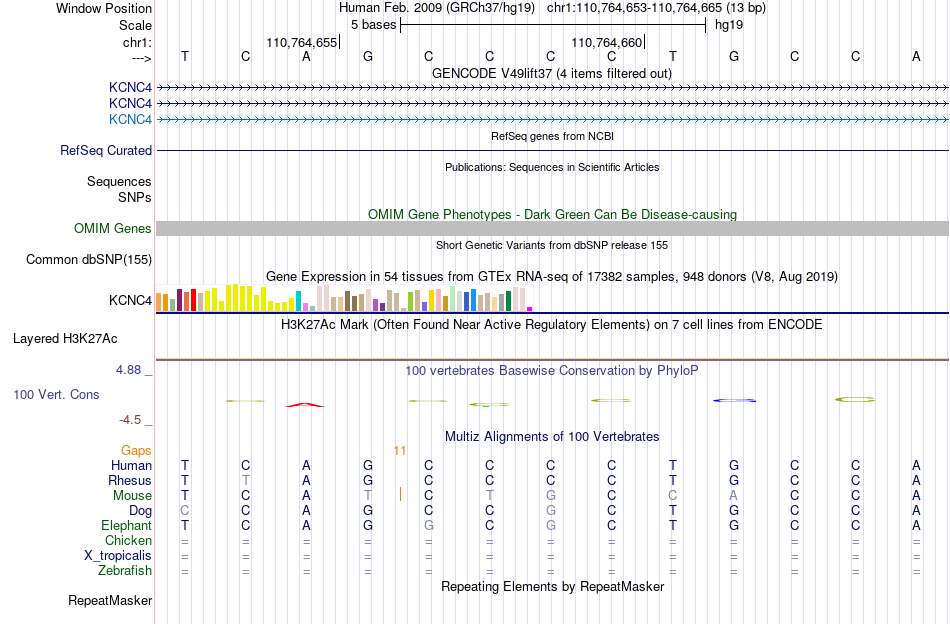Click the red PhyloP conservation peak
950x624 pixels.
coord(305,405)
